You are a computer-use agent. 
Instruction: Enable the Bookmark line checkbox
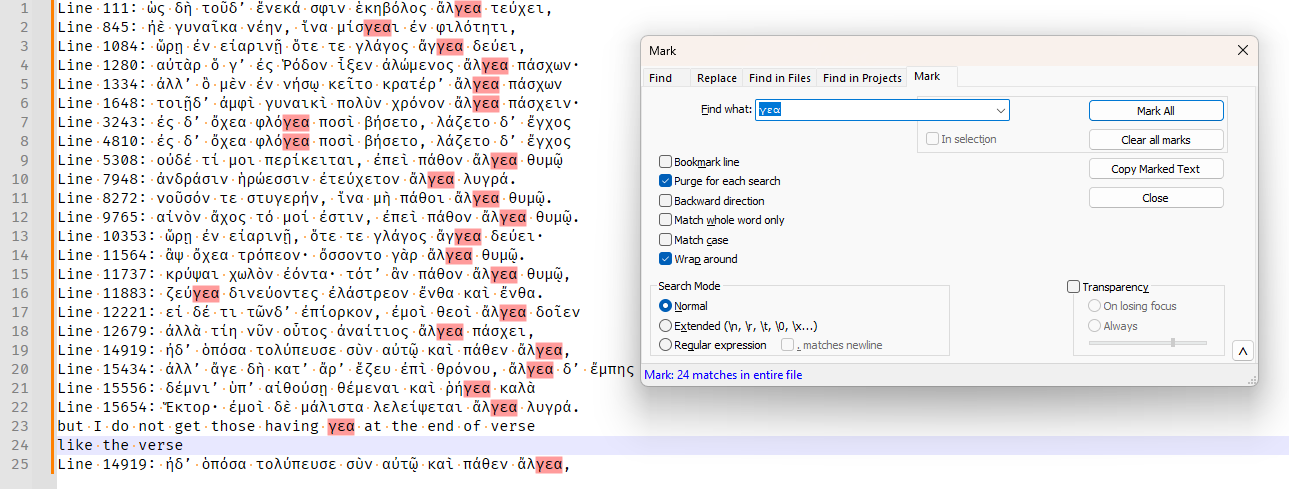(x=666, y=162)
